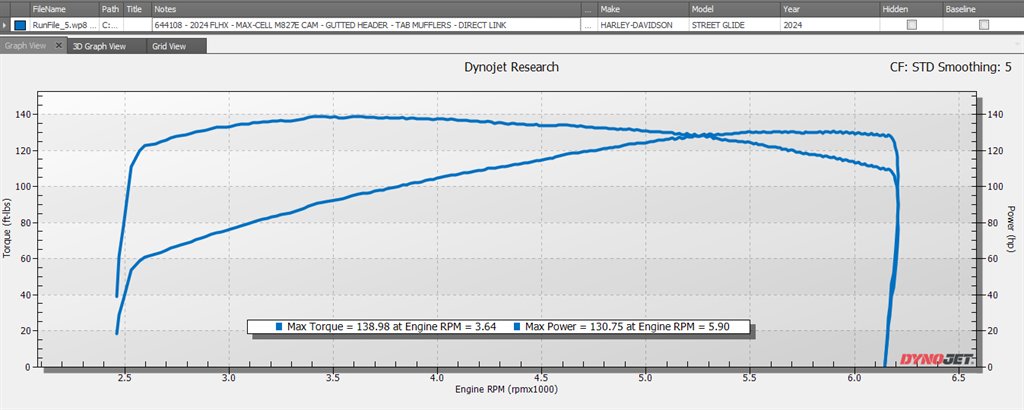Toggle the Hidden checkbox for RunFile_5
The height and width of the screenshot is (410, 1024).
912,25
